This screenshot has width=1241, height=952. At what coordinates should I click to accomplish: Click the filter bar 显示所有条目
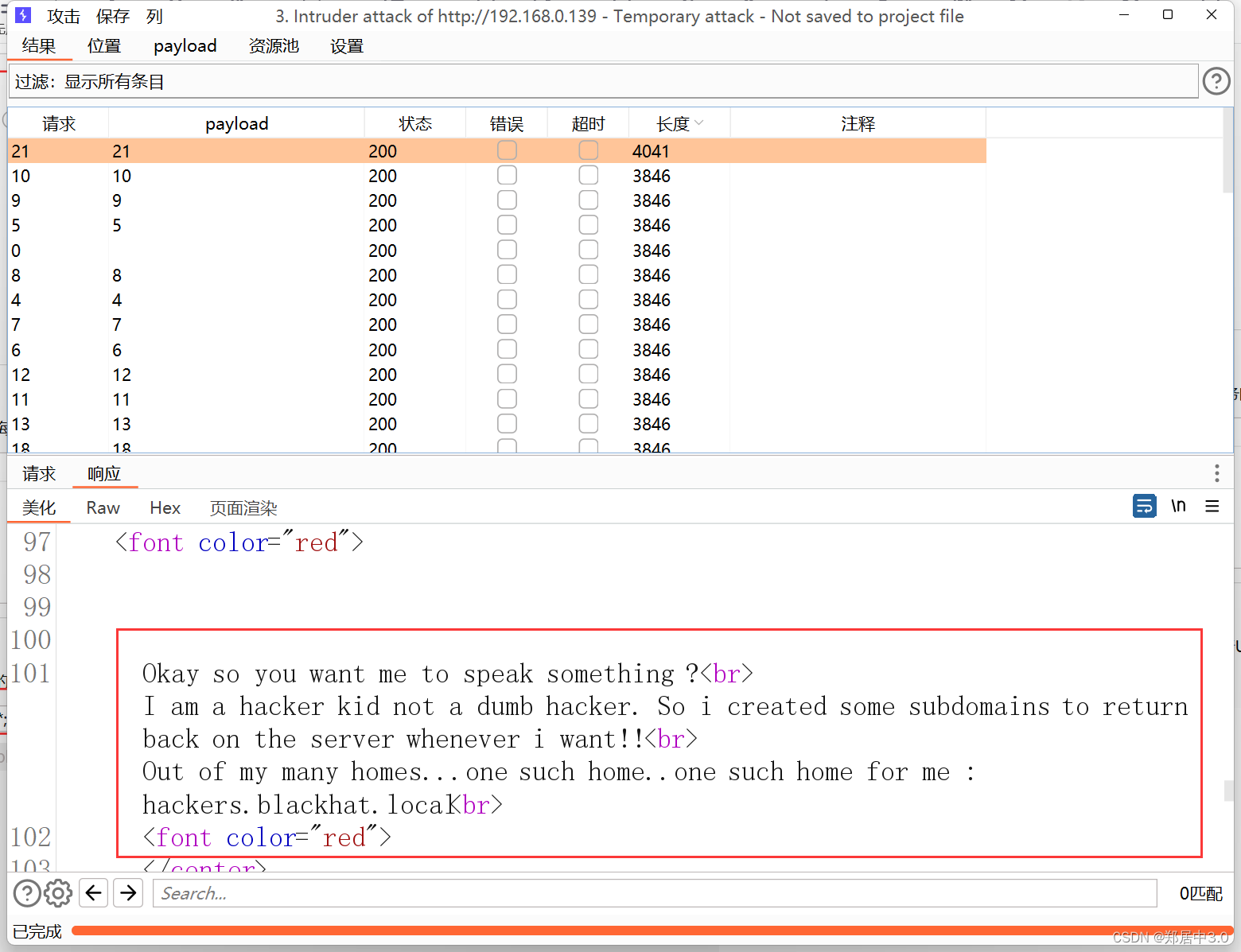pyautogui.click(x=603, y=81)
